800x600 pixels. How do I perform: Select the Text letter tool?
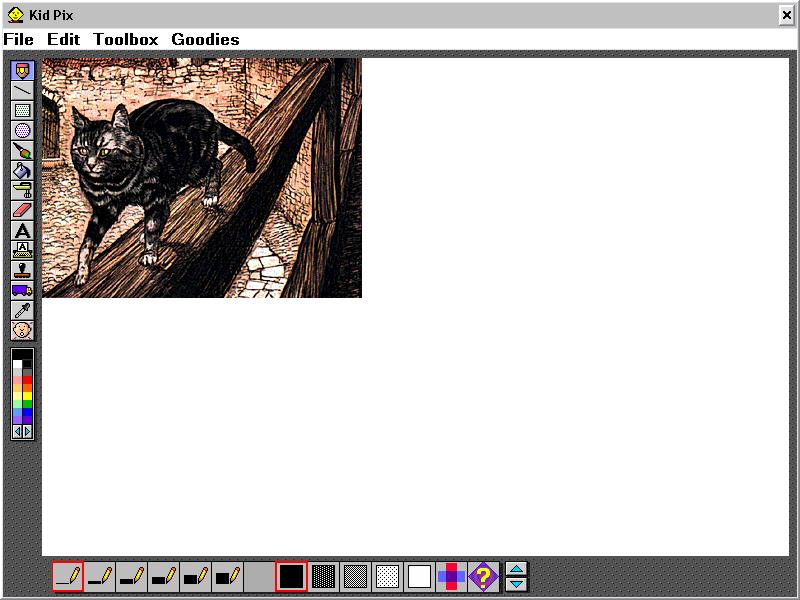coord(22,230)
